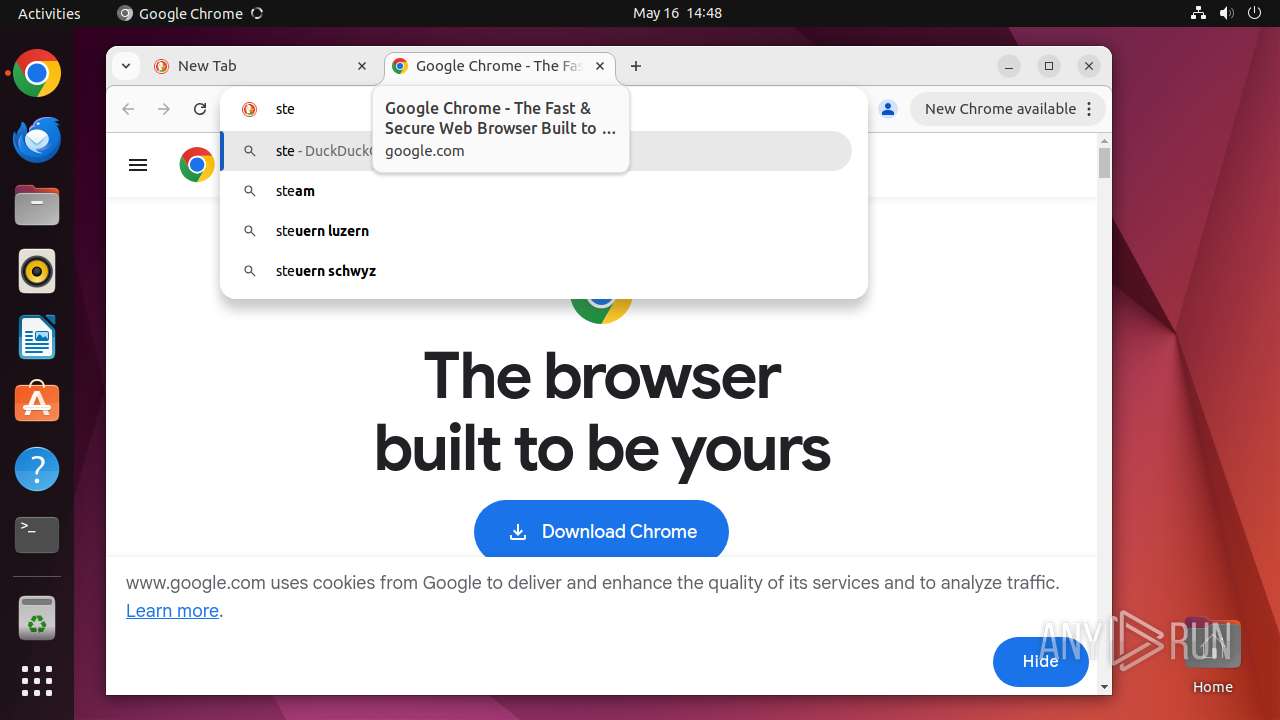
Task: Open the power tray icon
Action: [1255, 13]
